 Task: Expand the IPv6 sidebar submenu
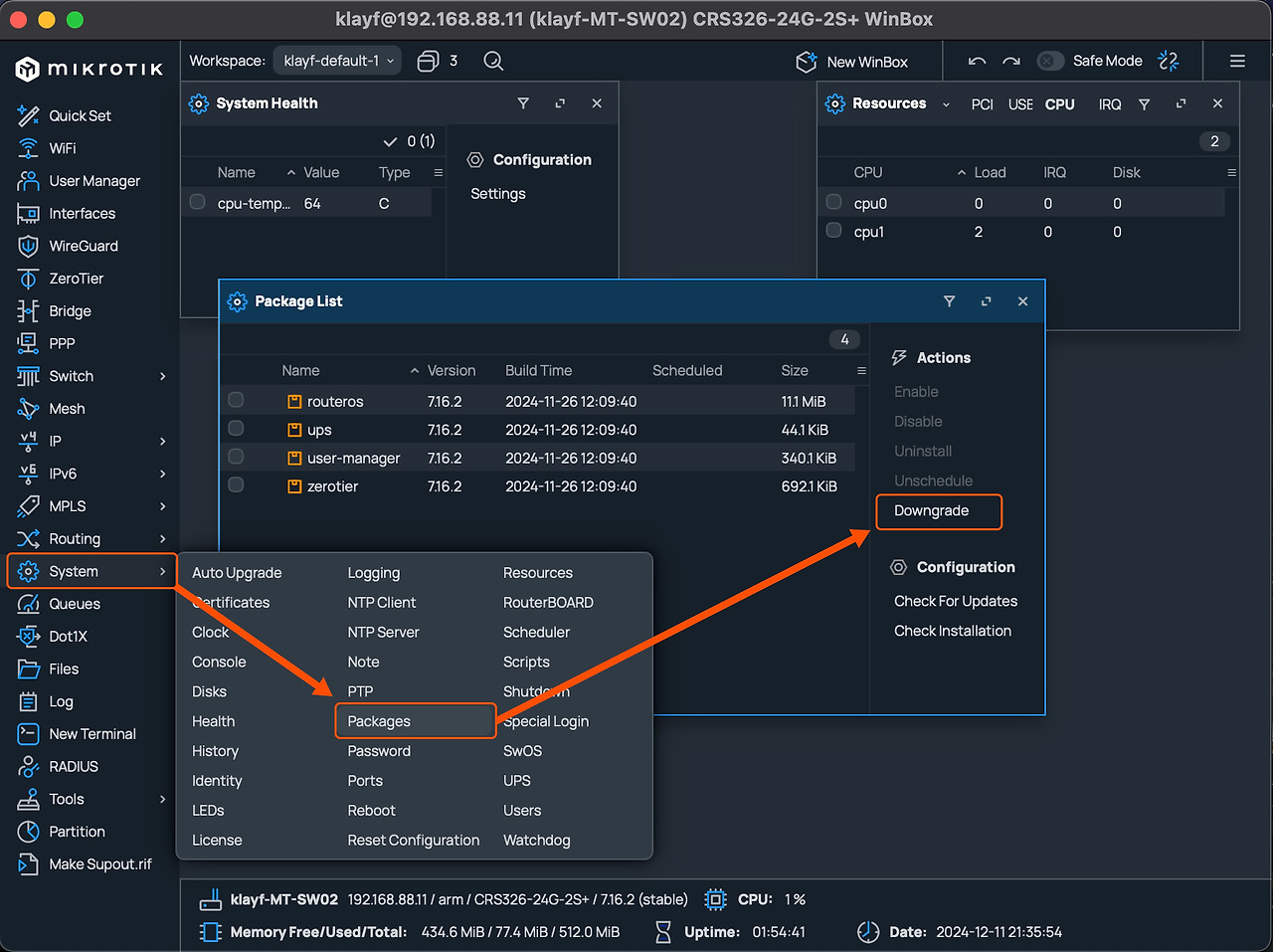click(162, 474)
